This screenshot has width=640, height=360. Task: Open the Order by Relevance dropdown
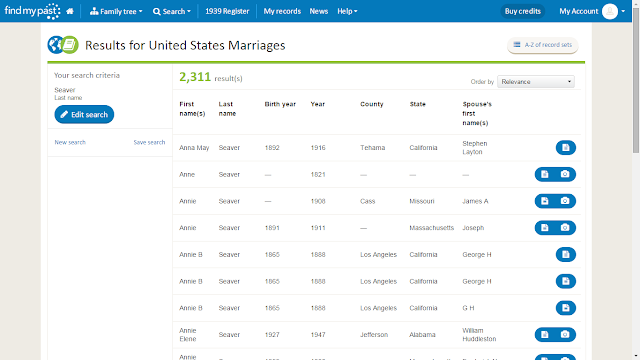tap(536, 82)
